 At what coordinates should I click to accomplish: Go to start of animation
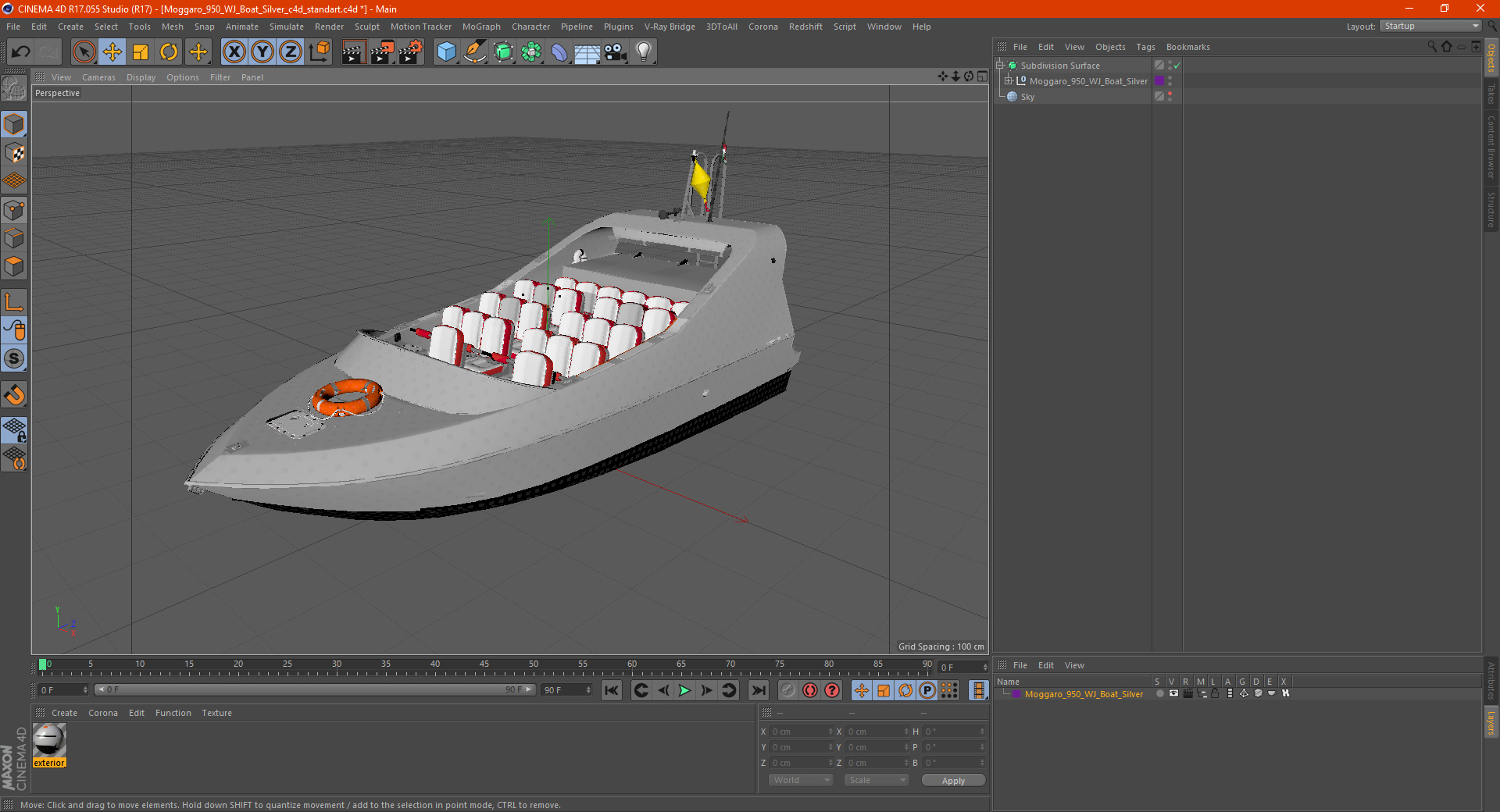[612, 690]
